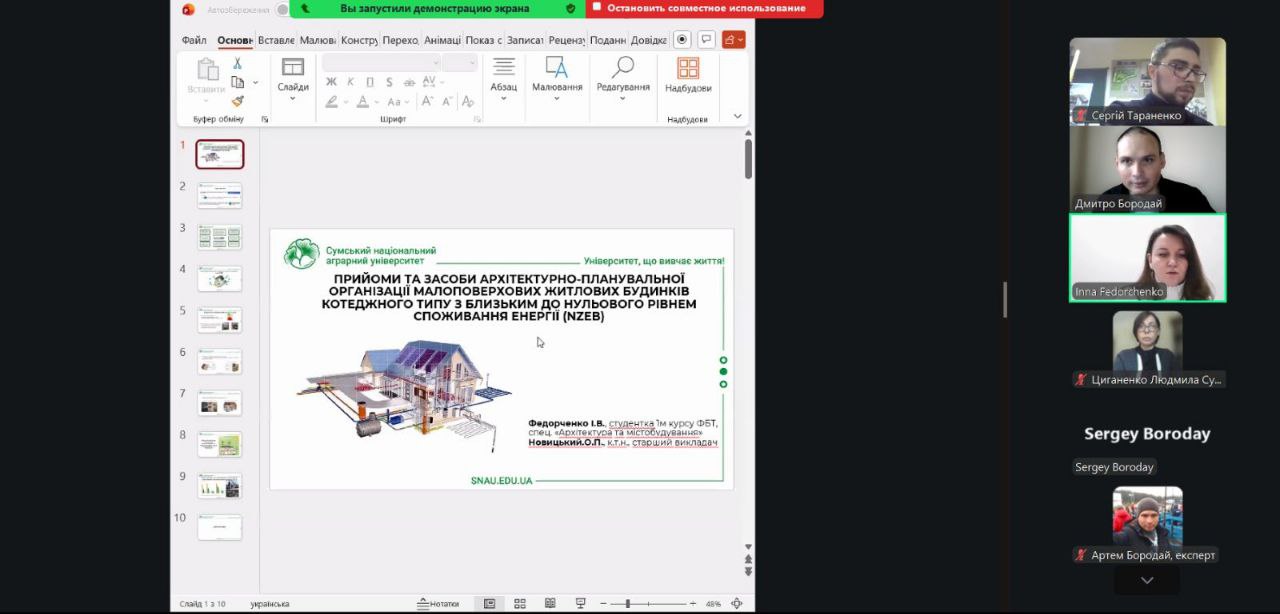Viewport: 1280px width, 614px height.
Task: Toggle bold Ж formatting
Action: click(331, 82)
